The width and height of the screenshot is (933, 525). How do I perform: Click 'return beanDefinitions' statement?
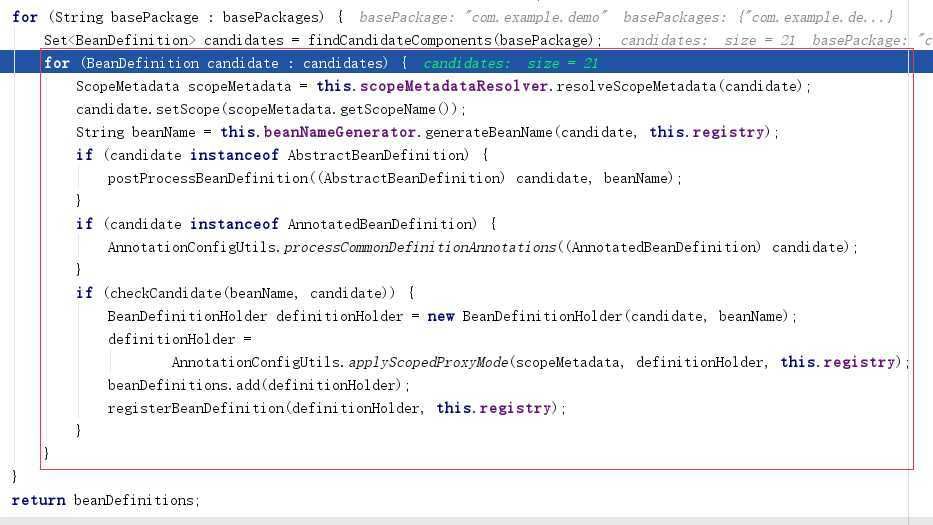(x=105, y=501)
